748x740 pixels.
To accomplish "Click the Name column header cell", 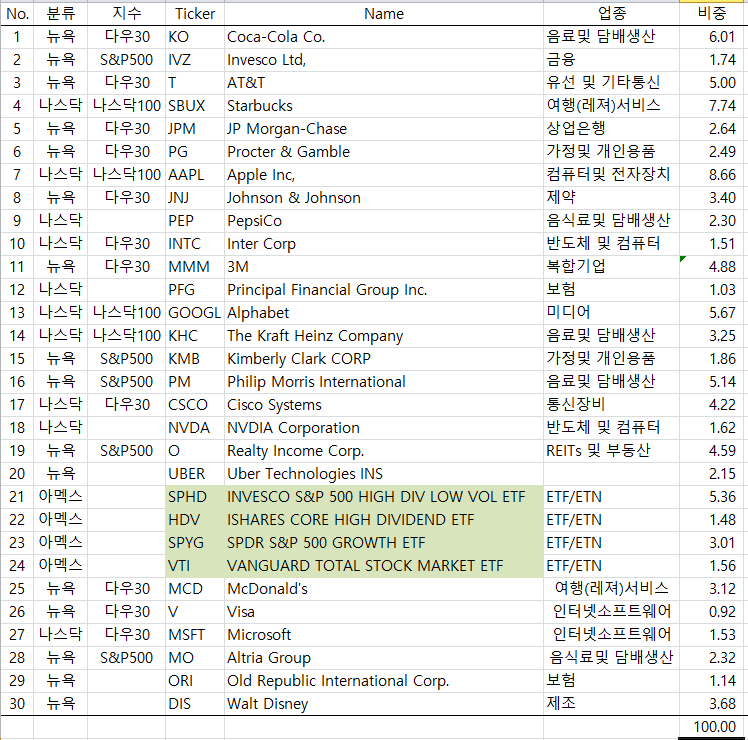I will [384, 14].
